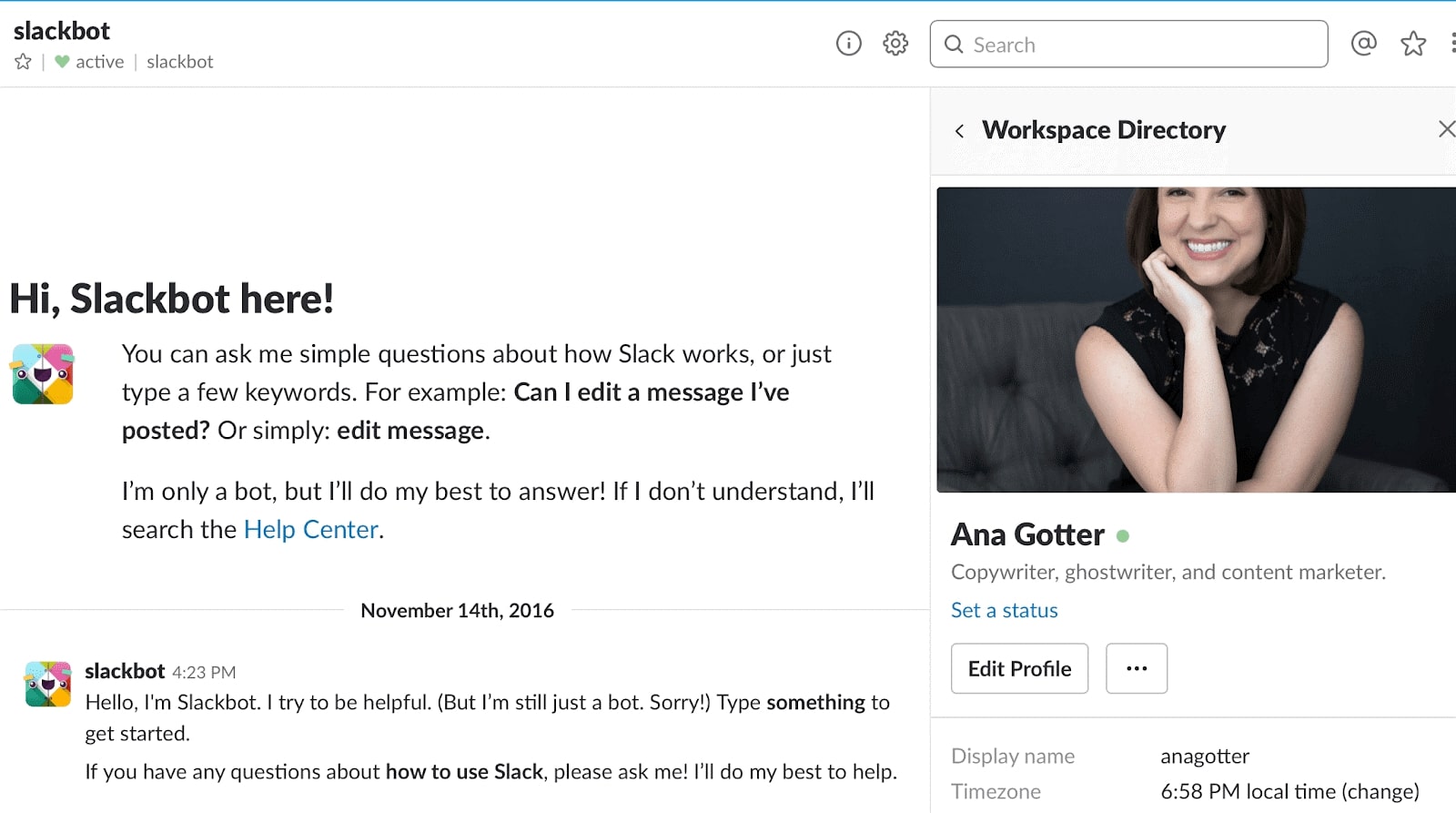The width and height of the screenshot is (1456, 813).
Task: Click the Set a status link
Action: pyautogui.click(x=1005, y=610)
